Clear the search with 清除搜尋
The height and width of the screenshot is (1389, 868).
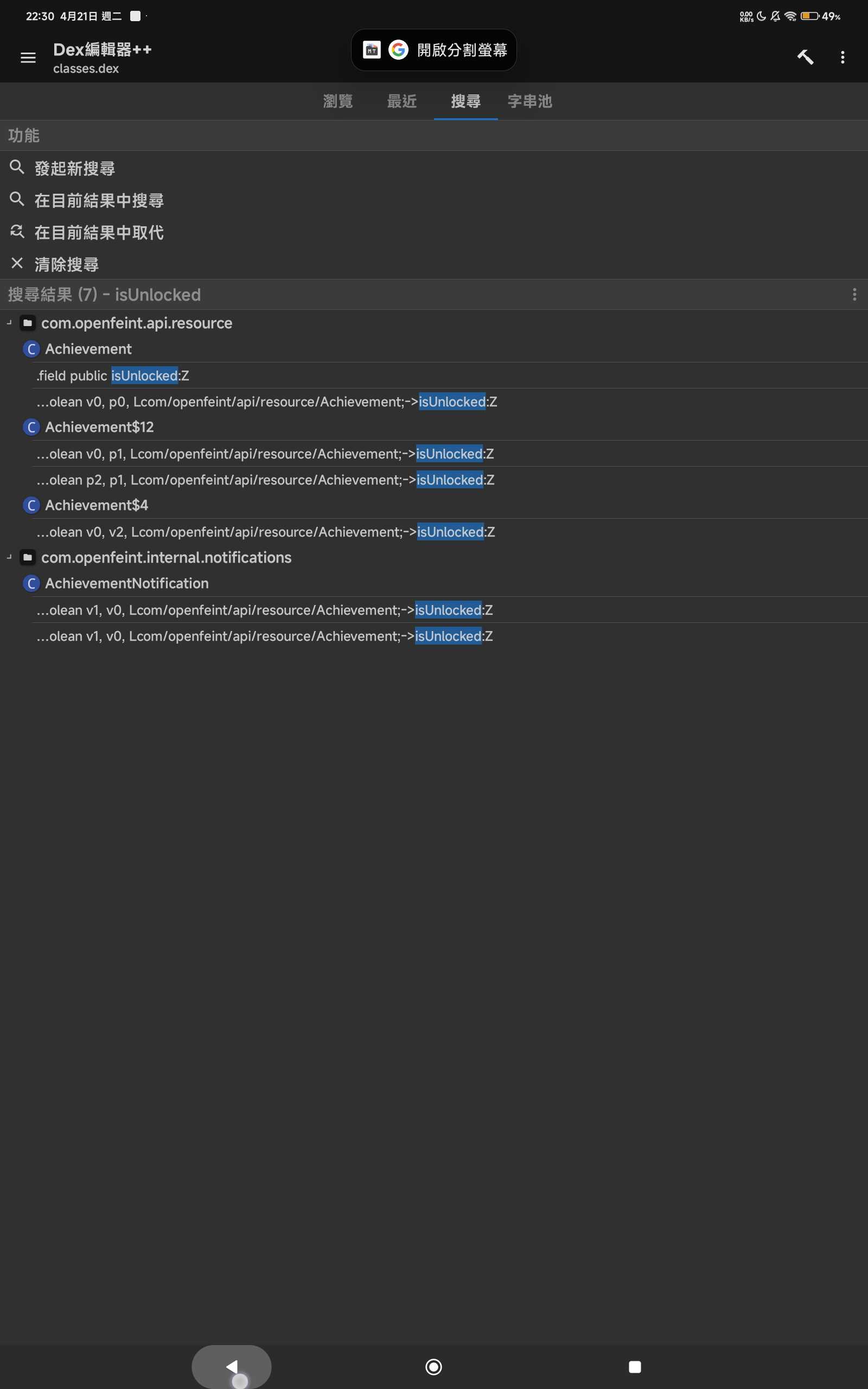67,264
